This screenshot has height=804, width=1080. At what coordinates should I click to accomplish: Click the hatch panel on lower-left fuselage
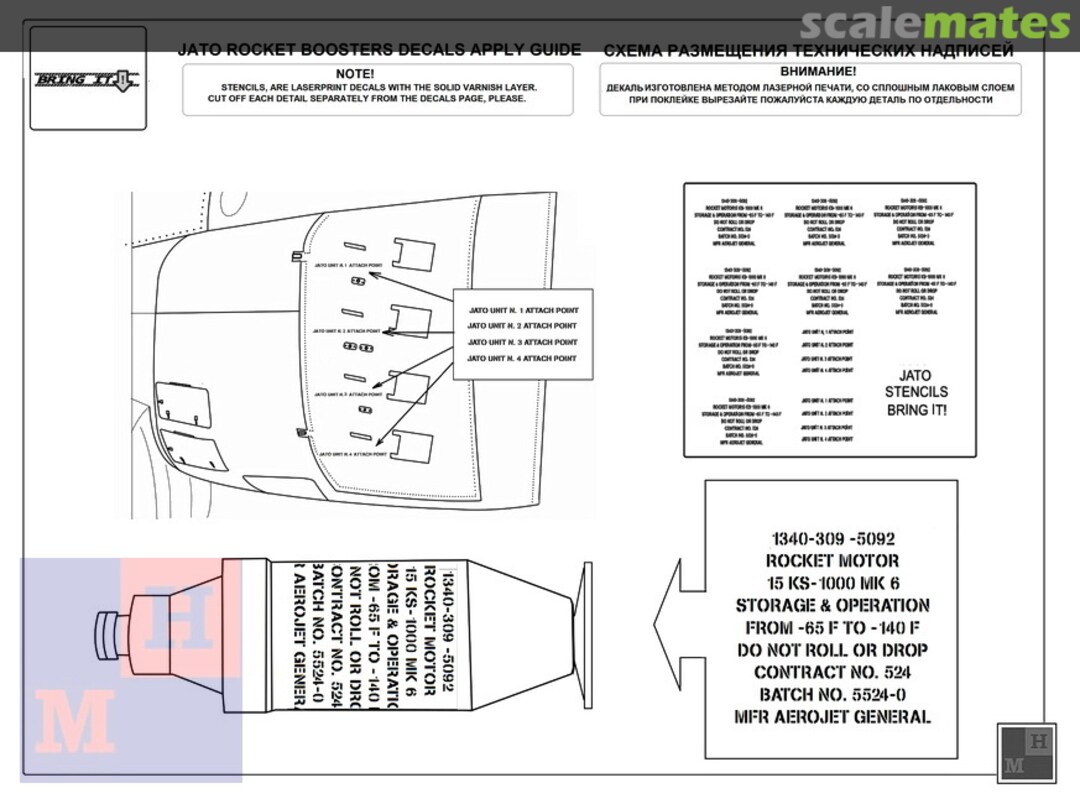[x=185, y=401]
